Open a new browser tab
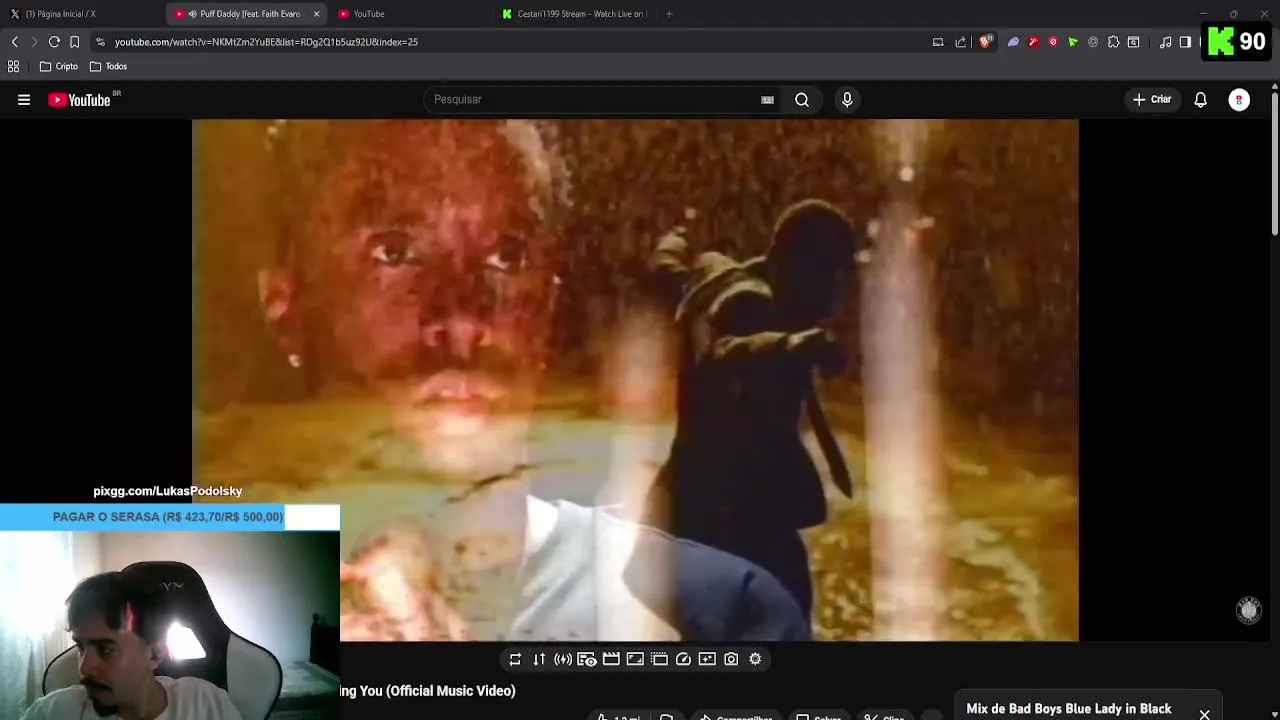Screen dimensions: 1280x720 669,14
